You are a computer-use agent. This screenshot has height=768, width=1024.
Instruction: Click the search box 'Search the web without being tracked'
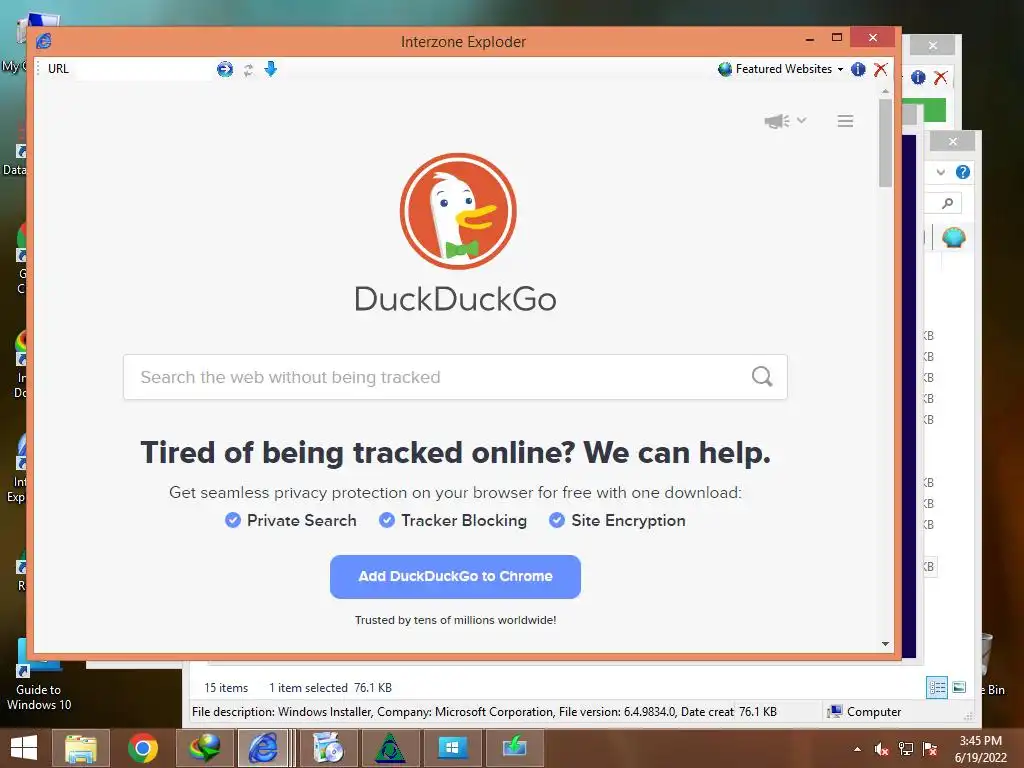coord(455,377)
